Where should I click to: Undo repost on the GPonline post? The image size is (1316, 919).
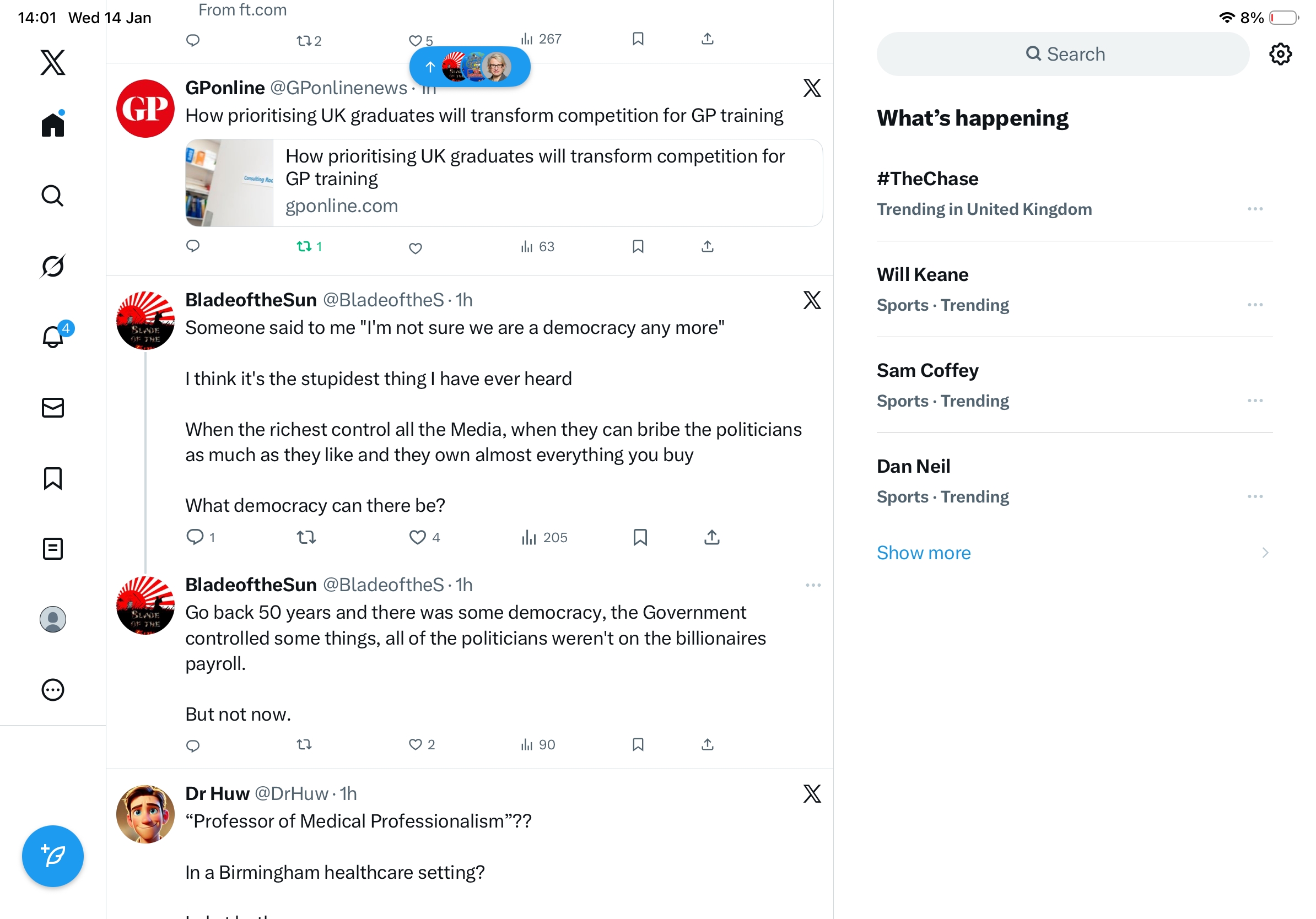309,246
